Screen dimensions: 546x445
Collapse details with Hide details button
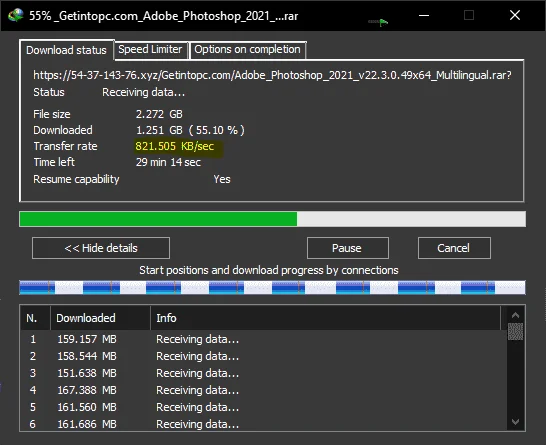tap(101, 248)
